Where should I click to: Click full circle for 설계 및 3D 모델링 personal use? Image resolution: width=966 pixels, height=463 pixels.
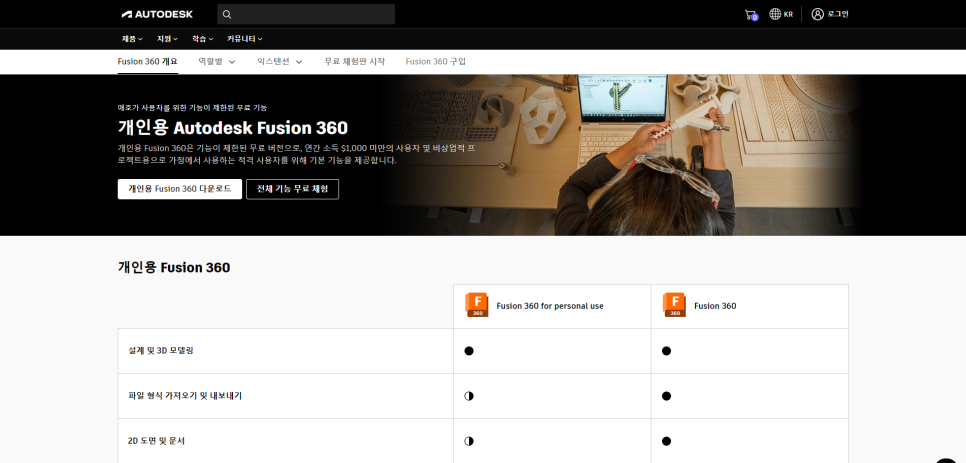tap(469, 351)
